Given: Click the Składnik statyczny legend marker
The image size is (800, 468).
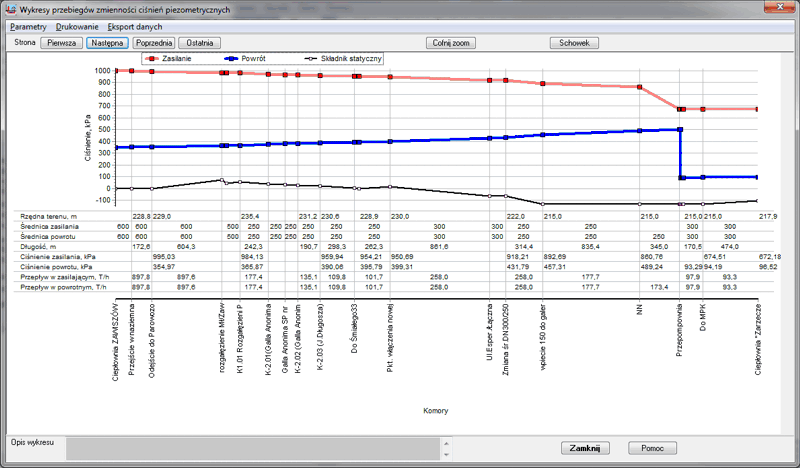Looking at the screenshot, I should click(x=311, y=59).
